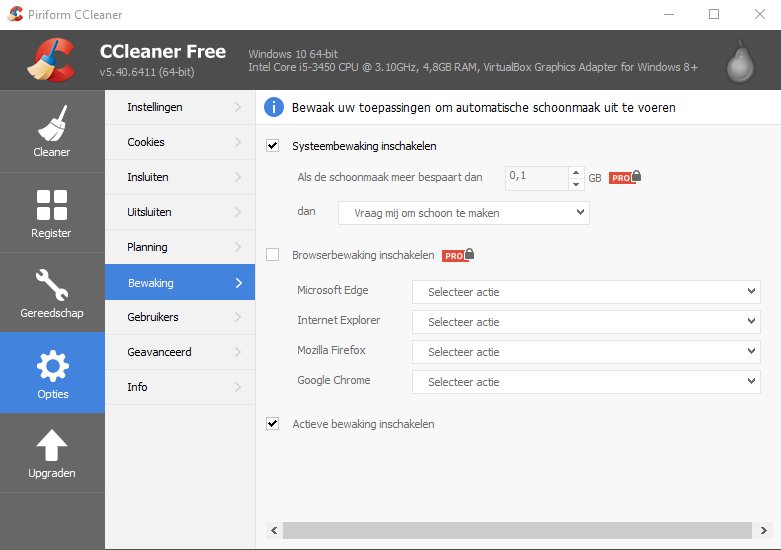Switch to the Geavanceerd tab
The height and width of the screenshot is (550, 781).
tap(180, 352)
